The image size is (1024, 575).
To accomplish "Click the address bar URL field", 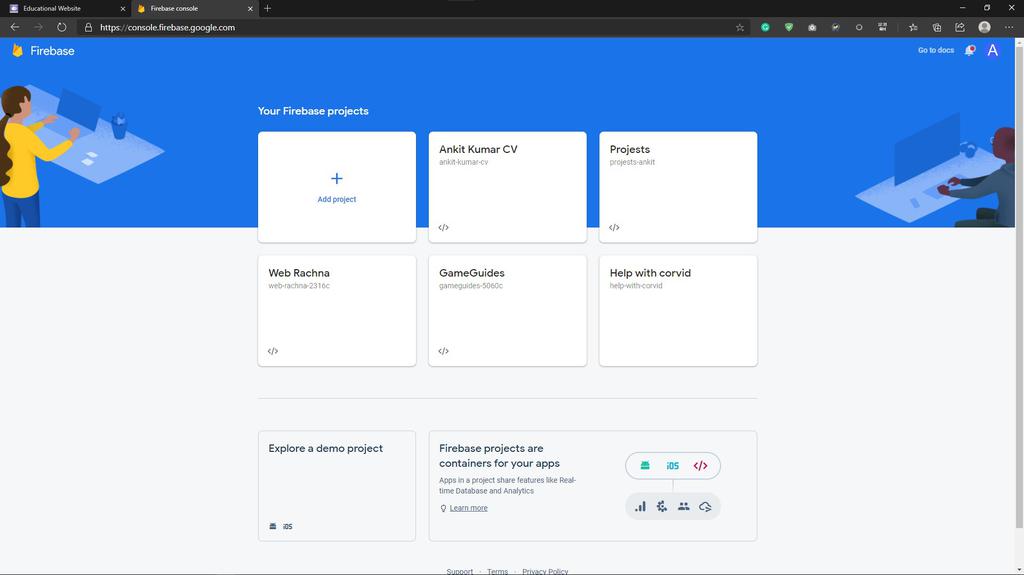I will [x=411, y=27].
